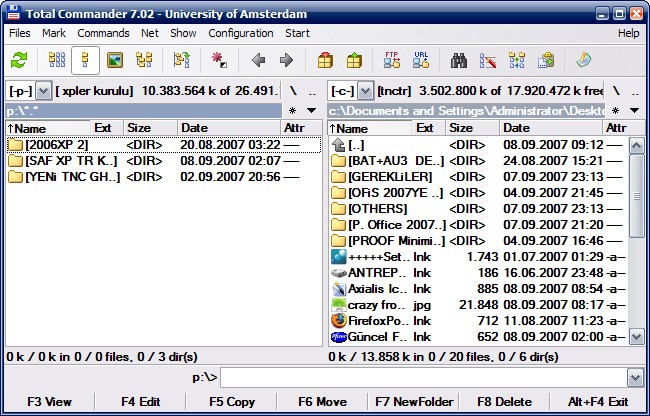The width and height of the screenshot is (650, 416).
Task: Open the Start menu item
Action: pyautogui.click(x=297, y=33)
